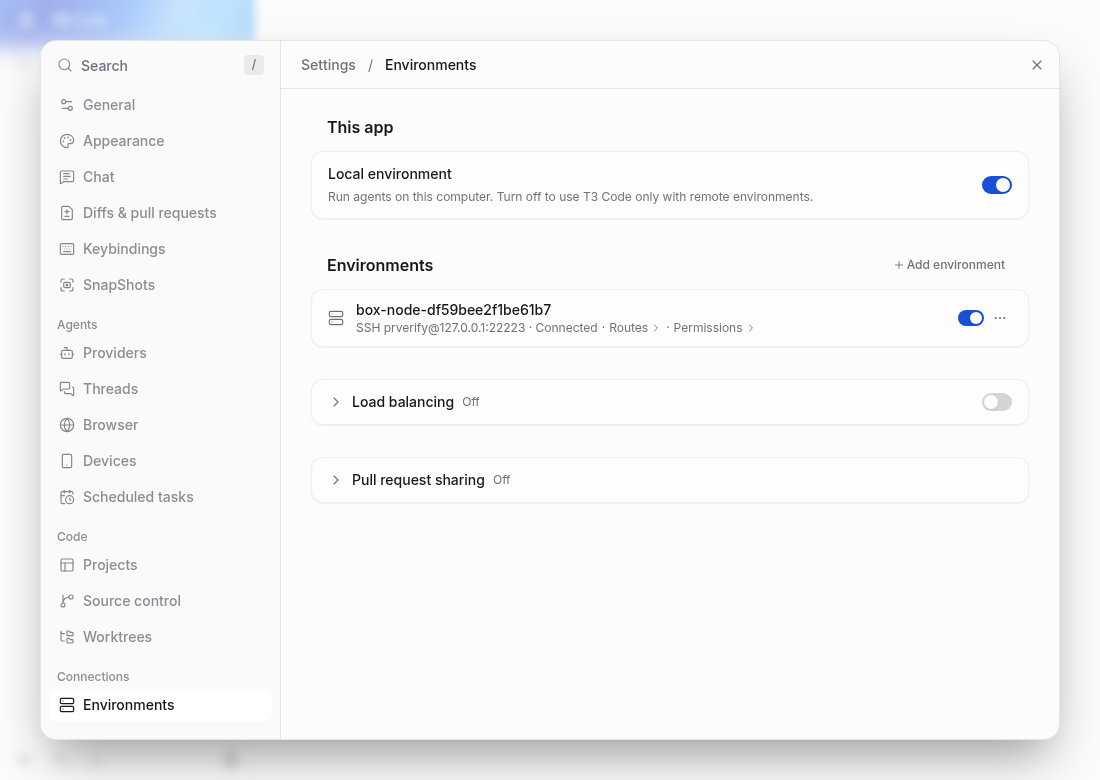Image resolution: width=1100 pixels, height=780 pixels.
Task: Close the Settings dialog with X
Action: [x=1037, y=65]
